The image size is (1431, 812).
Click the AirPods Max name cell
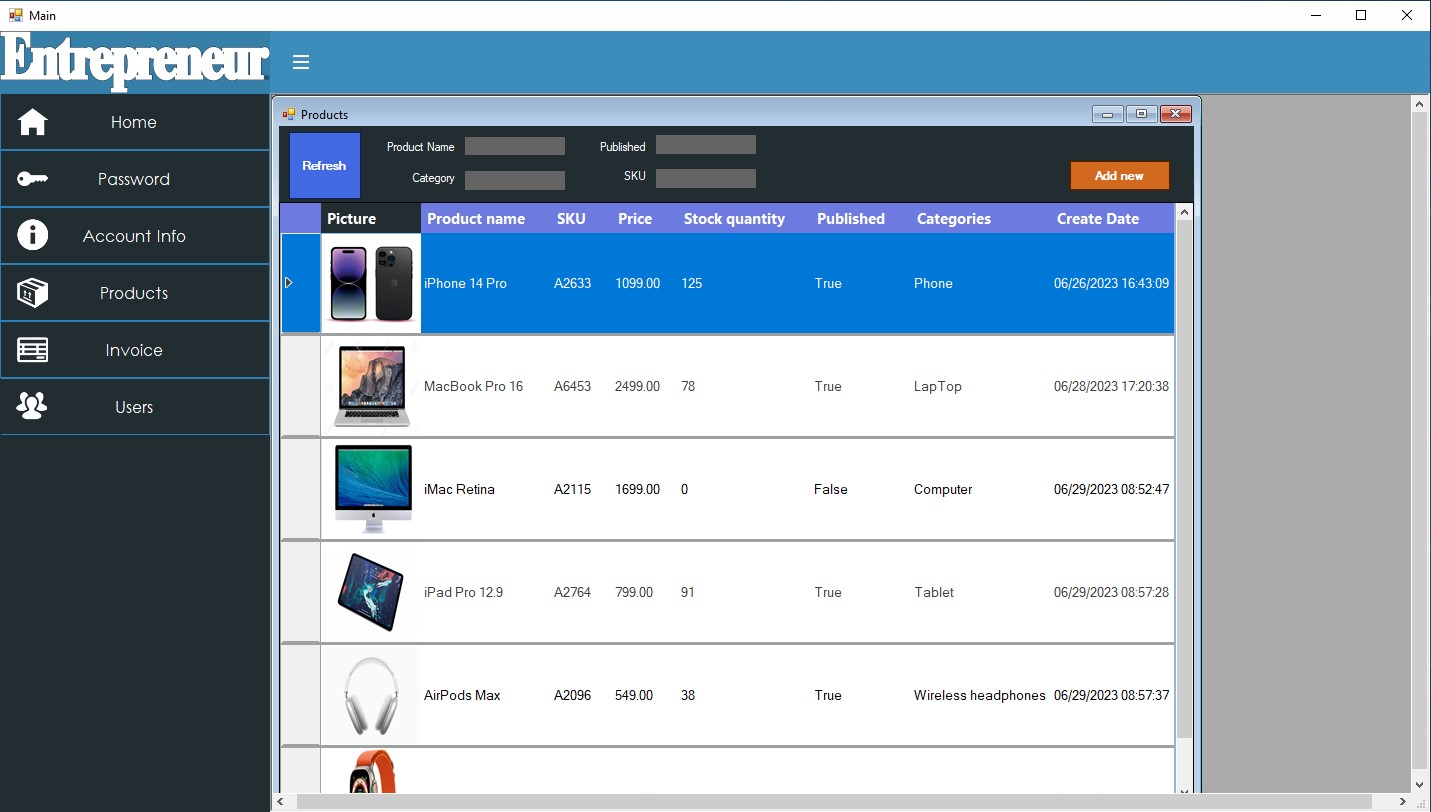(486, 695)
